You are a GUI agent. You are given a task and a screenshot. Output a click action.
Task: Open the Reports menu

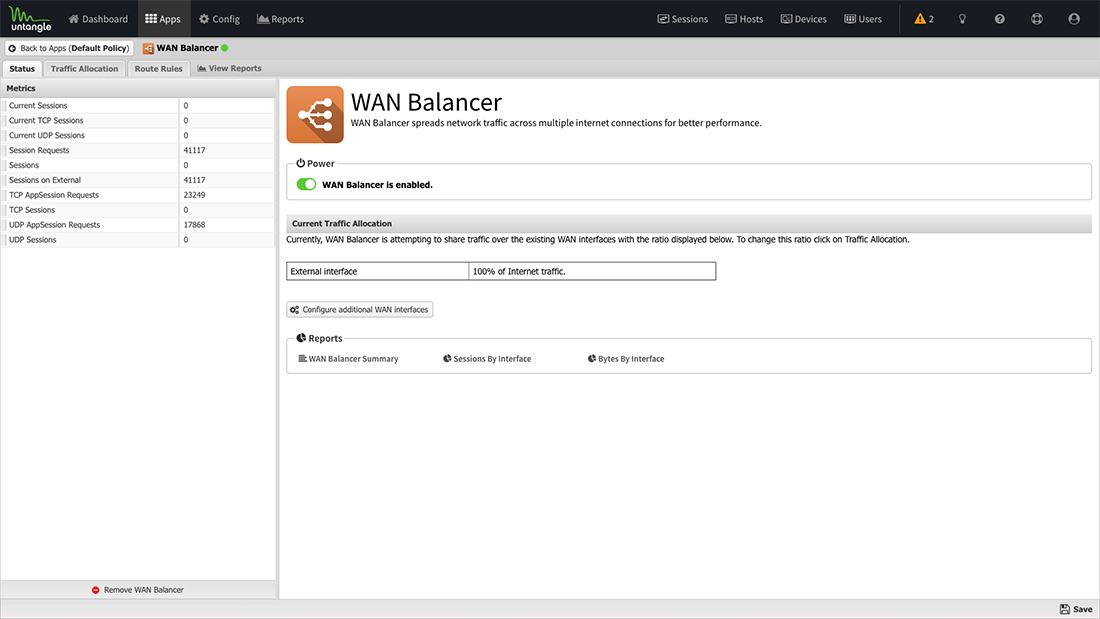pyautogui.click(x=281, y=19)
